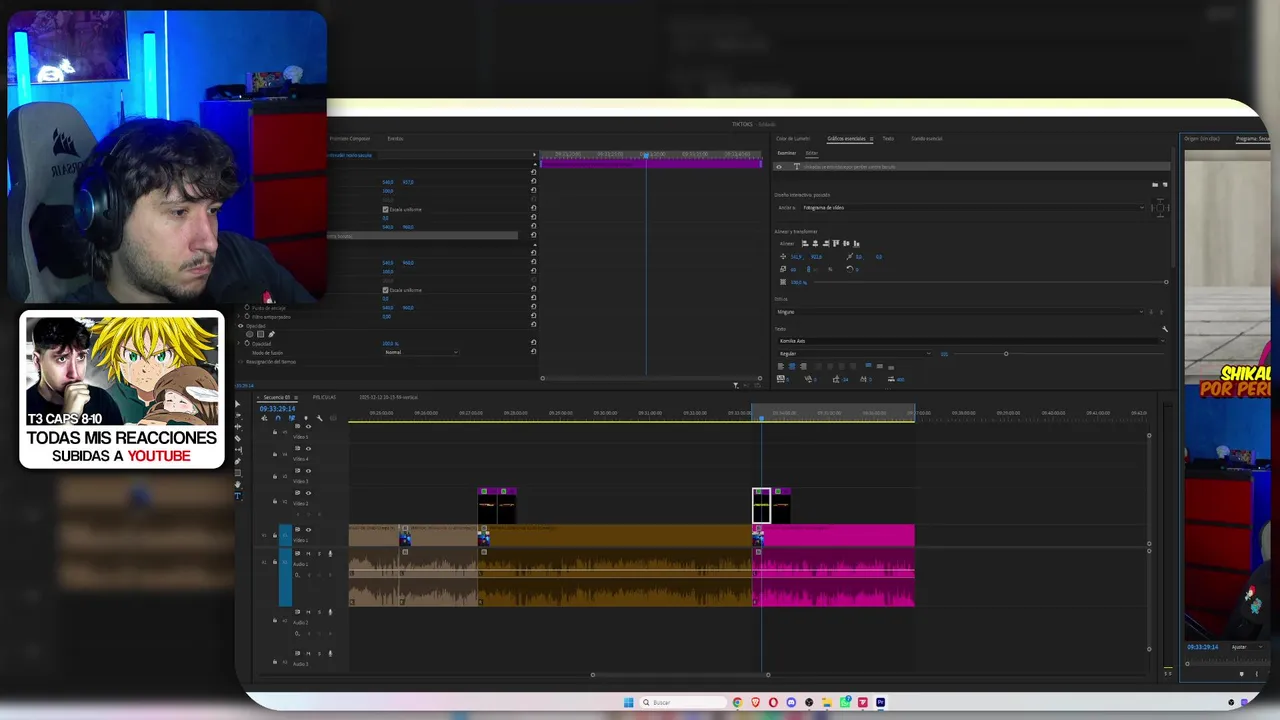Open the Modo de fusión Normal dropdown
This screenshot has height=720, width=1280.
pos(421,352)
